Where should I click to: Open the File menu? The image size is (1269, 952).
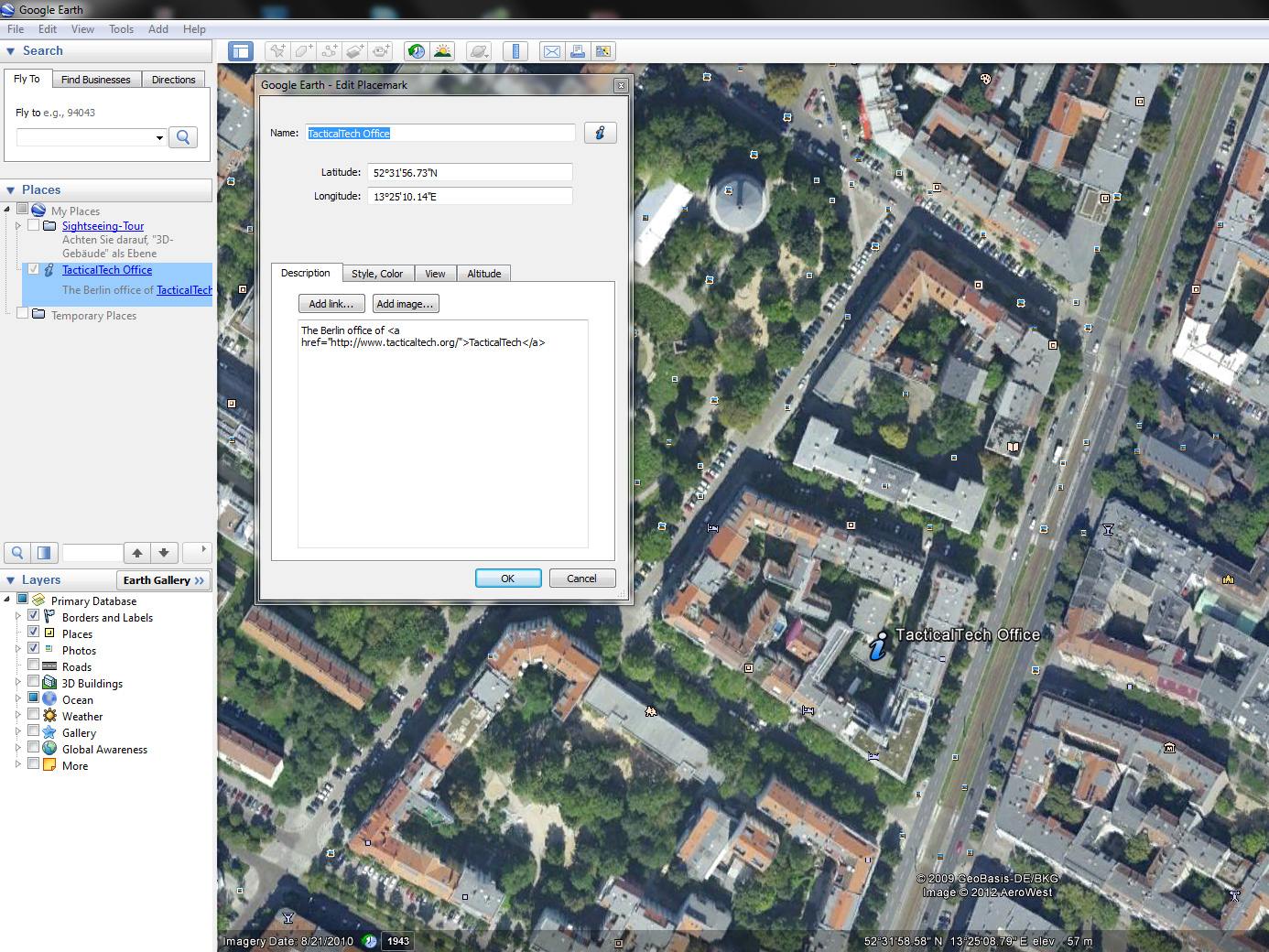[x=16, y=29]
